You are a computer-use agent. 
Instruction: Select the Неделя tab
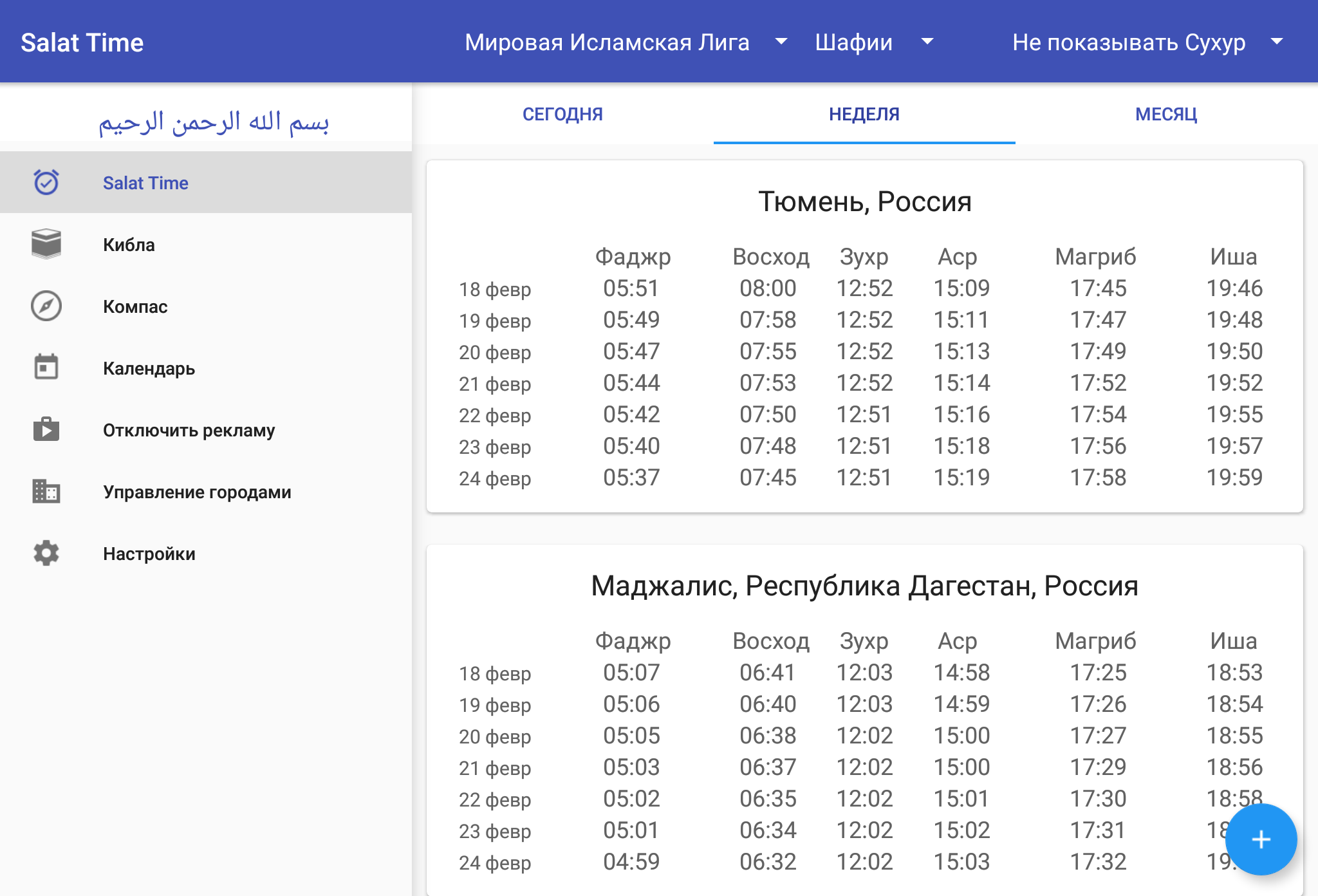click(864, 114)
